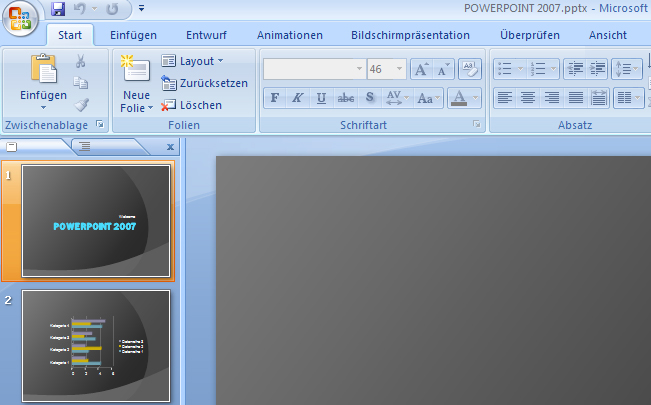Screen dimensions: 651x405
Task: Close the slides pane with x
Action: click(170, 147)
